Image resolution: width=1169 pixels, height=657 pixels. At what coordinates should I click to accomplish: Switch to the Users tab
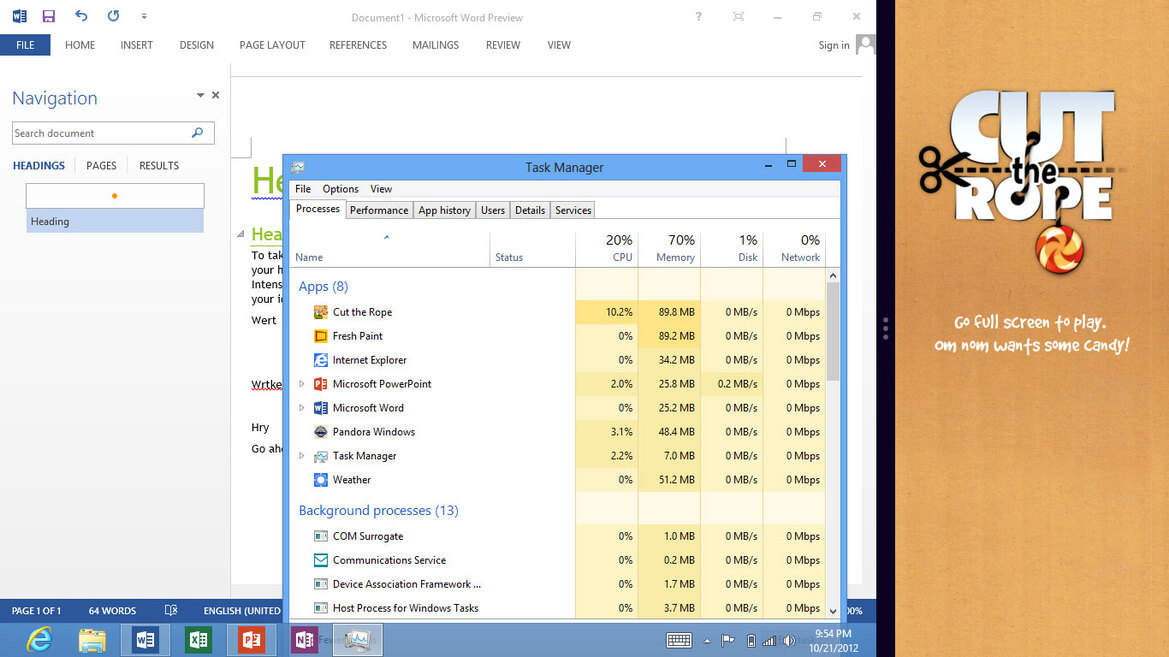[493, 210]
